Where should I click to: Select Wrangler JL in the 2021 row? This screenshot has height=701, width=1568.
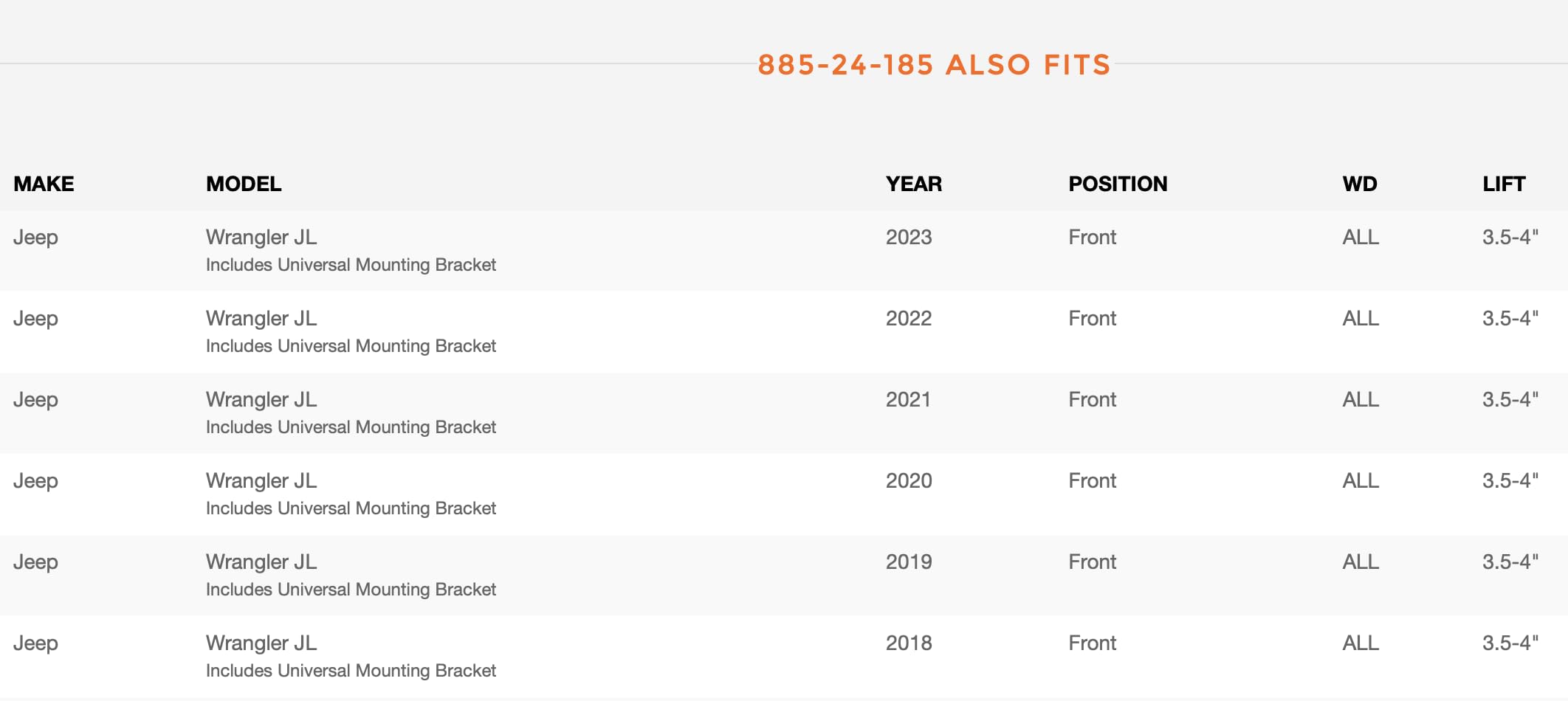click(x=261, y=400)
